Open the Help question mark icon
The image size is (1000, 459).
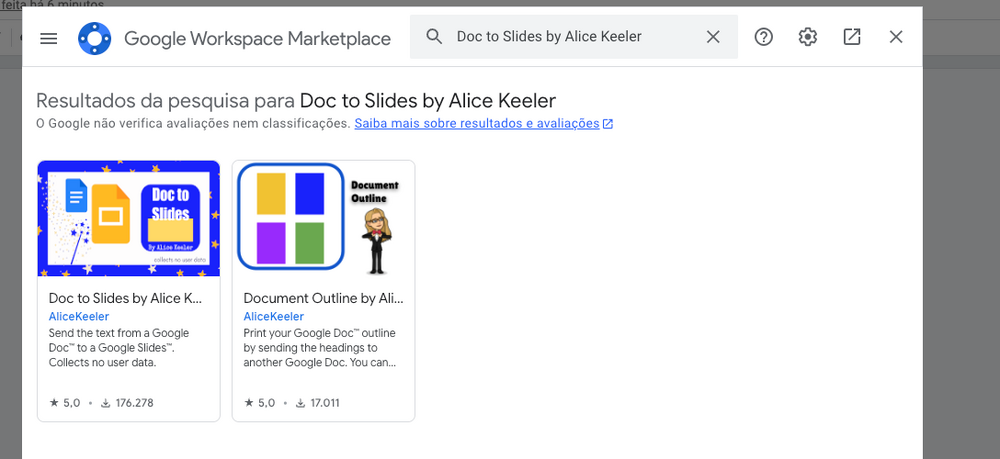pos(763,37)
